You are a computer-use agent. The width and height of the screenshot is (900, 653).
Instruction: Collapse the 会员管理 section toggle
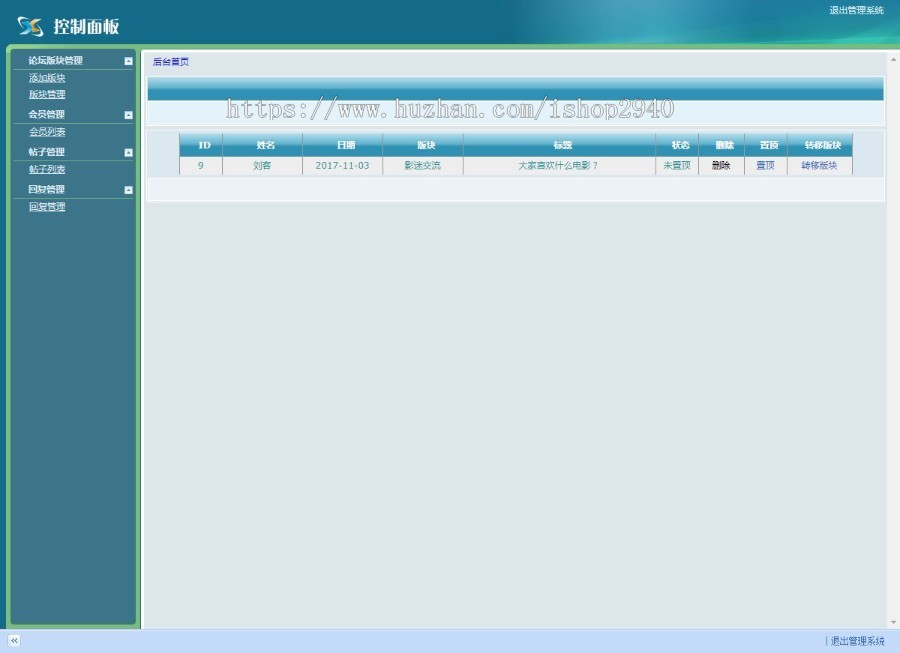tap(129, 115)
